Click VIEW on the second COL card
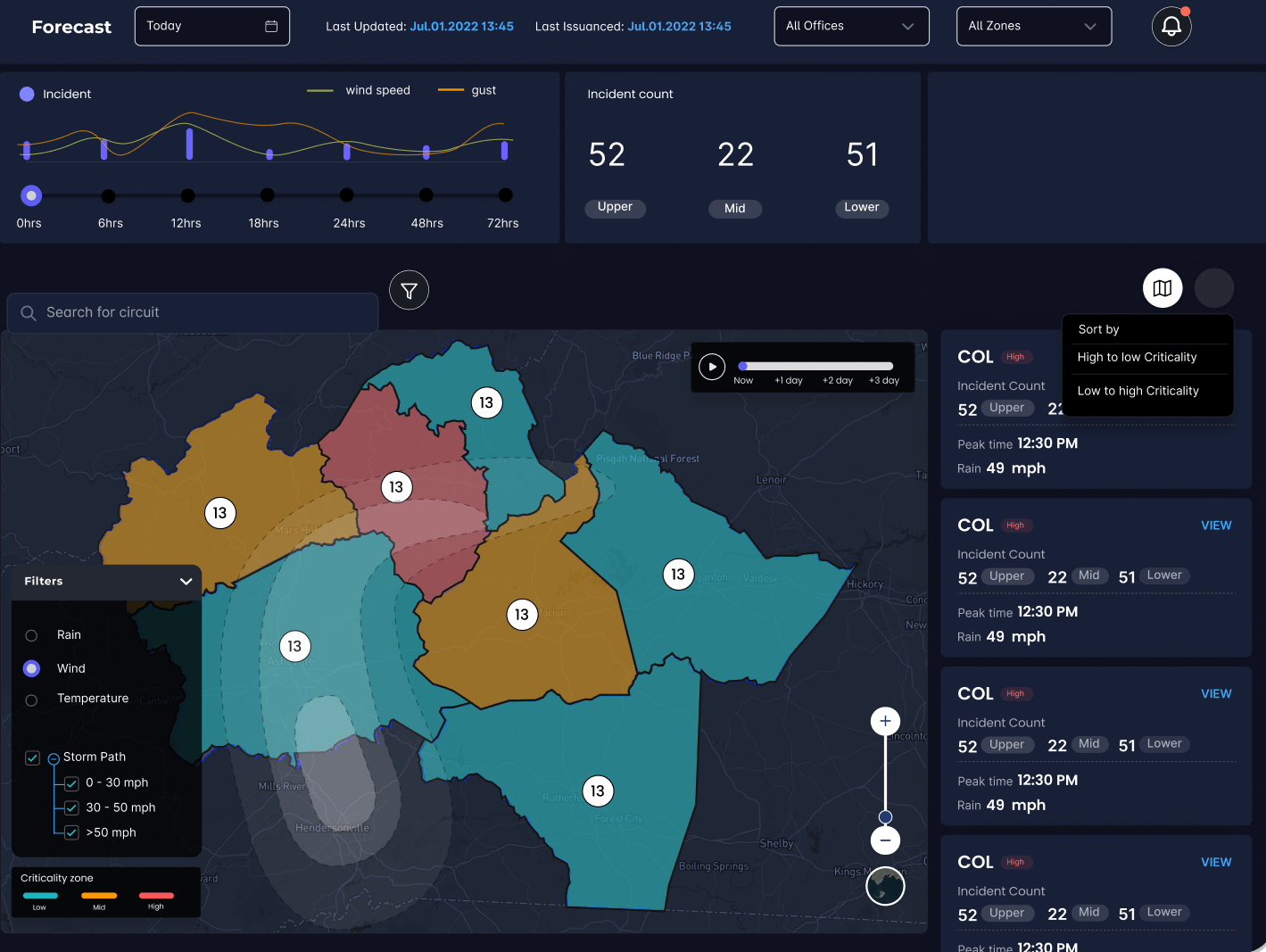The image size is (1266, 952). pos(1216,526)
